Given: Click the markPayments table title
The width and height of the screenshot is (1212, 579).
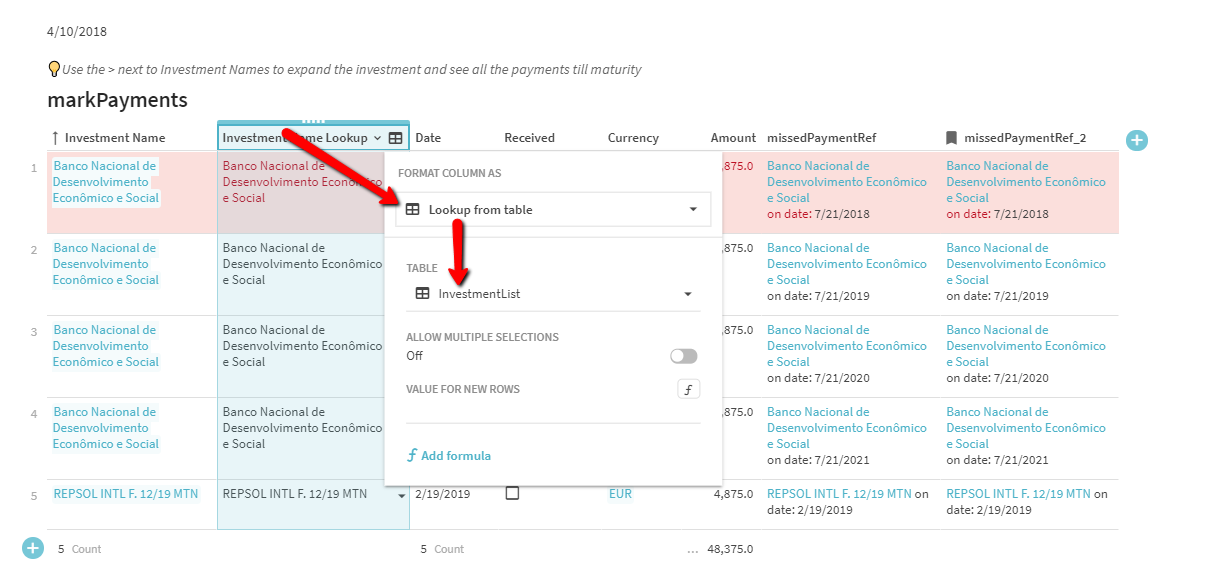Looking at the screenshot, I should [x=117, y=101].
